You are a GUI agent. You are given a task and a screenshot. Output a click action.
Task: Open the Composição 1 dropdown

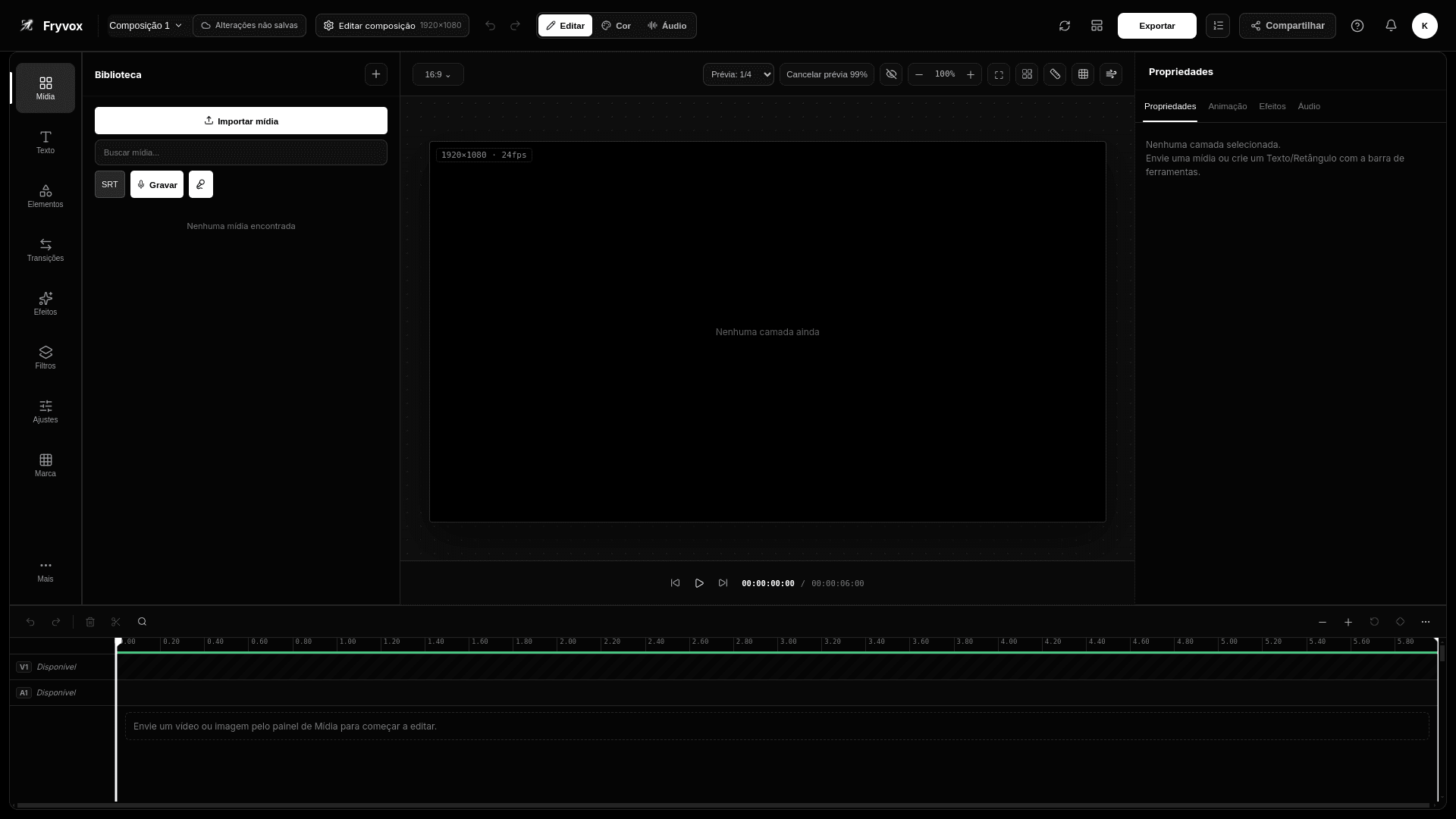[146, 26]
